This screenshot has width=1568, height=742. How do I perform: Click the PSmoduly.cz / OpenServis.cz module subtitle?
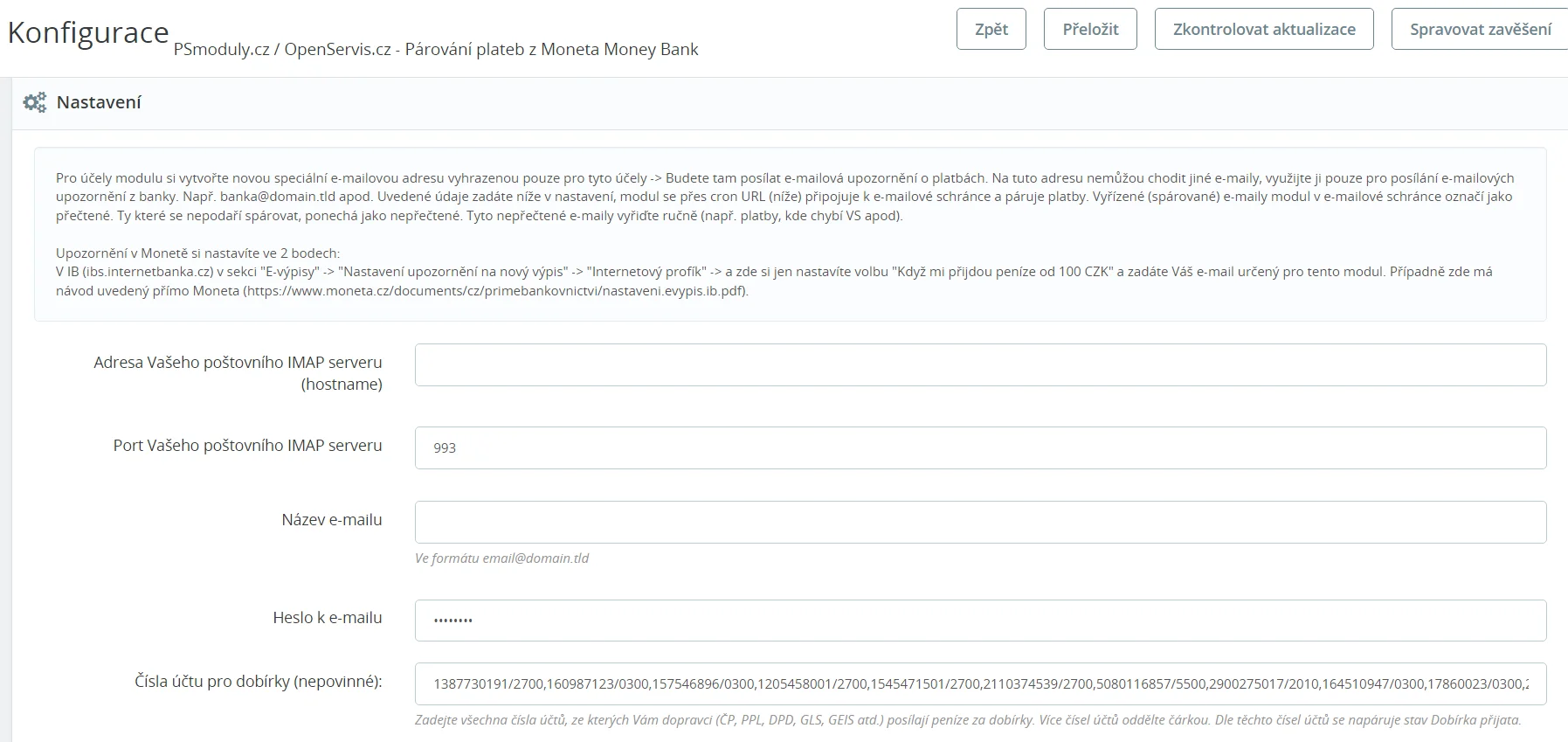[x=436, y=50]
